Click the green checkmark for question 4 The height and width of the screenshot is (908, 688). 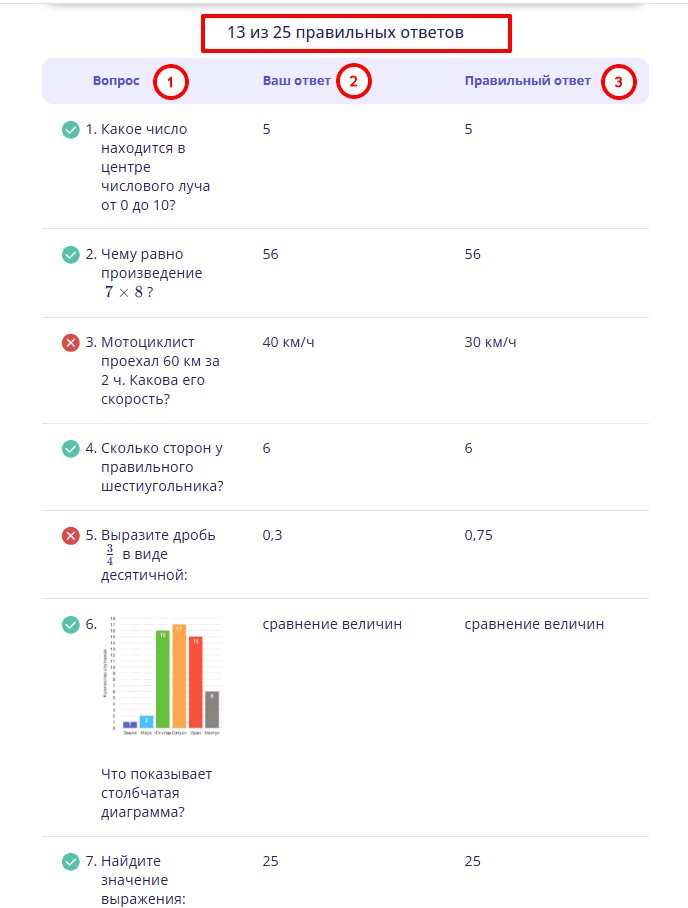[69, 448]
